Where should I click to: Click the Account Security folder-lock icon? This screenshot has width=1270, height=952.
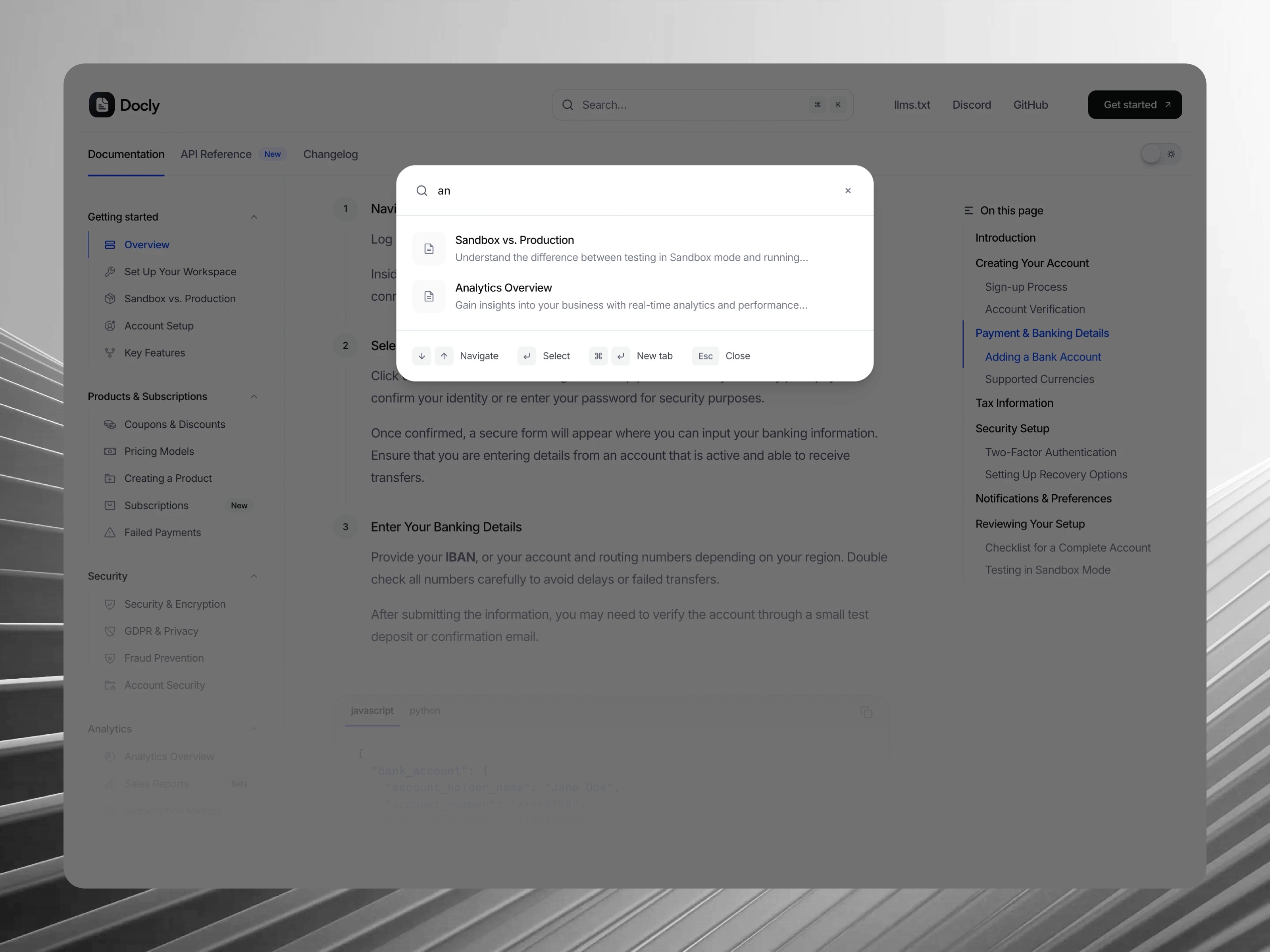click(110, 685)
